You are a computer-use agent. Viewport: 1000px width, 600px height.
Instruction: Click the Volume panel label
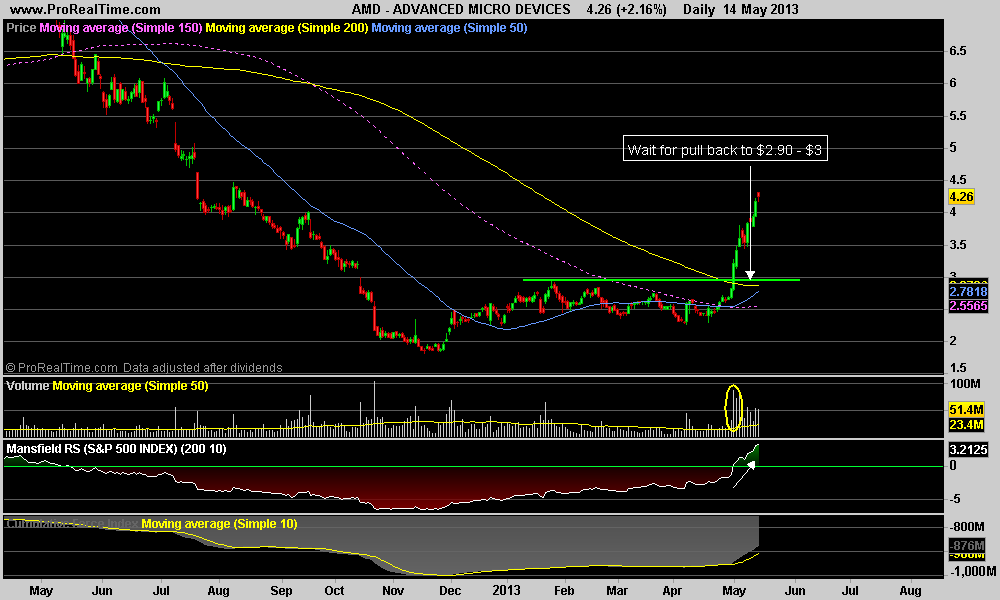click(x=27, y=386)
